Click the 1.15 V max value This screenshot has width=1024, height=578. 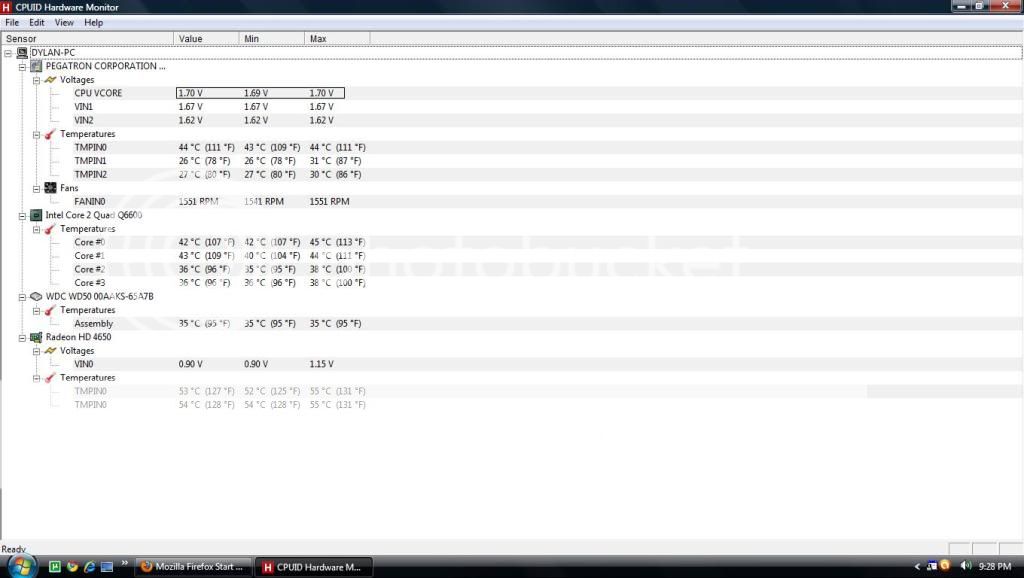321,364
